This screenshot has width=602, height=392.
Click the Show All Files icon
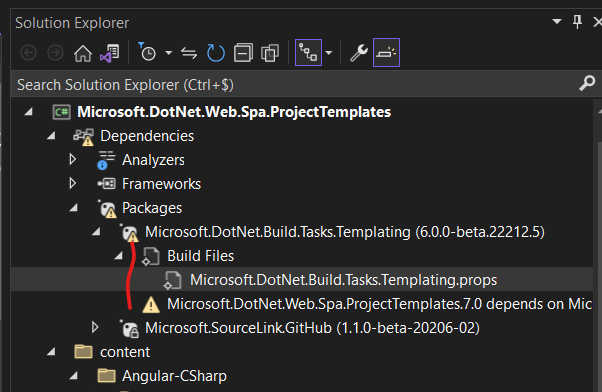(270, 53)
